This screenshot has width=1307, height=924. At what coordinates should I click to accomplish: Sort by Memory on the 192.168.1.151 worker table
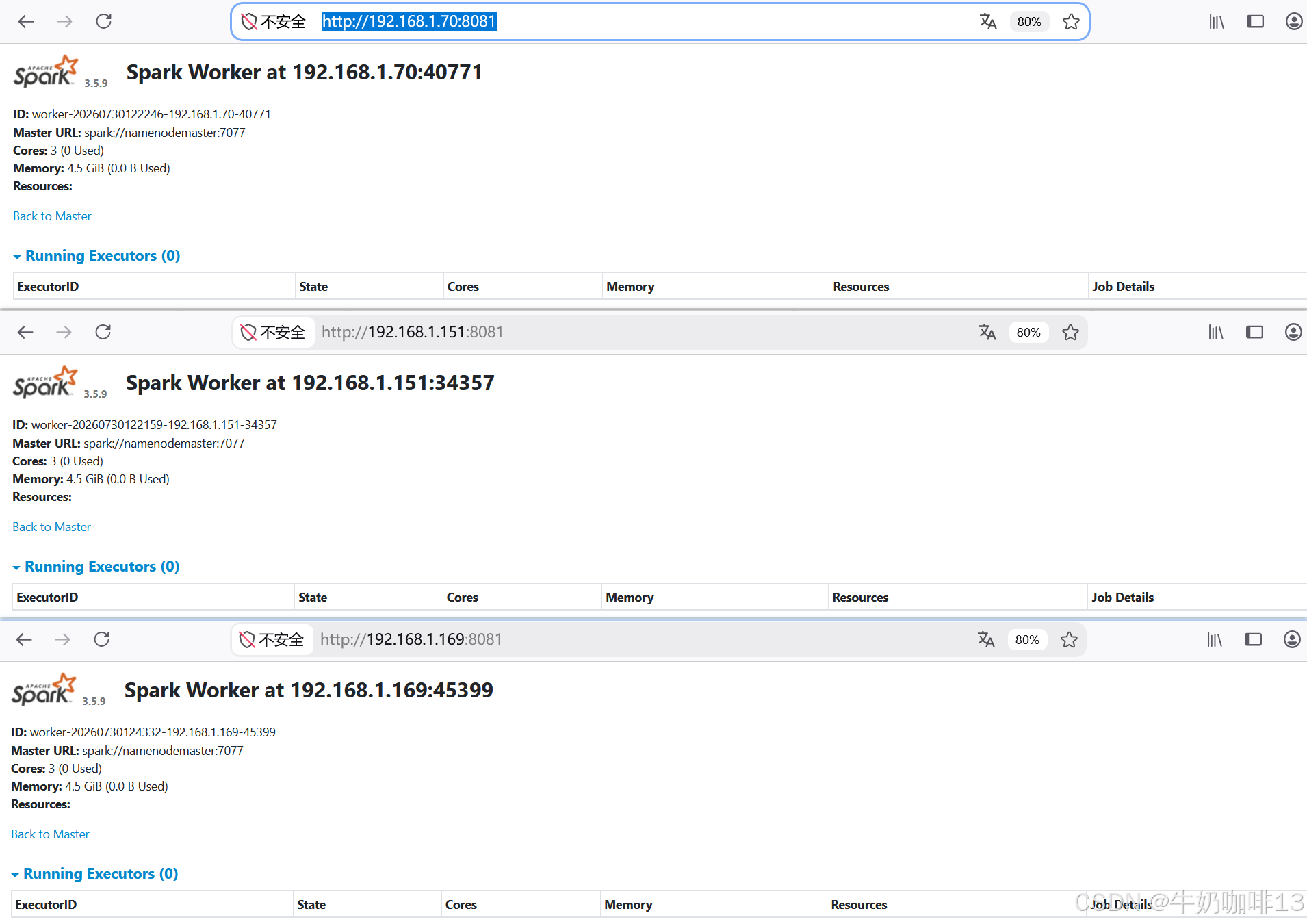coord(715,598)
